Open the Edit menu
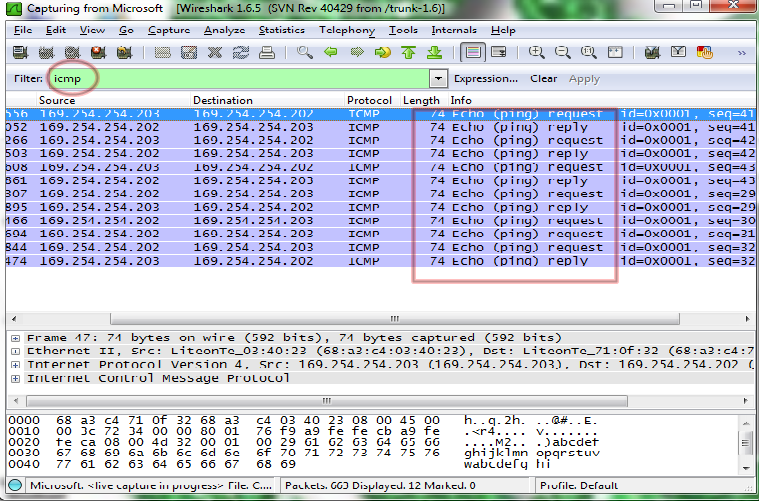The width and height of the screenshot is (759, 501). [56, 30]
